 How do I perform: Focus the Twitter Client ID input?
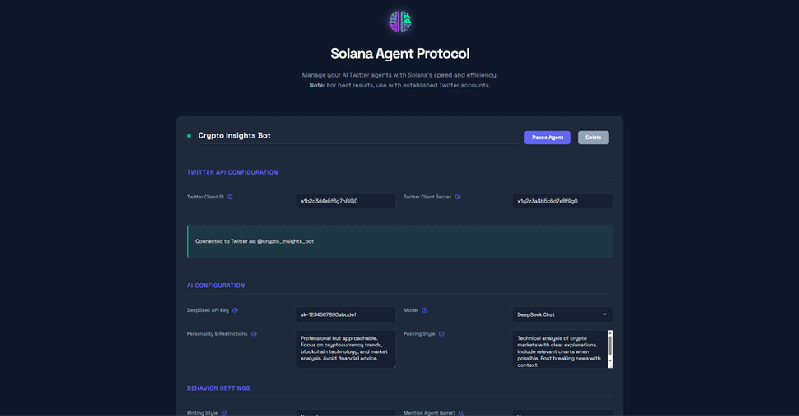[x=345, y=201]
